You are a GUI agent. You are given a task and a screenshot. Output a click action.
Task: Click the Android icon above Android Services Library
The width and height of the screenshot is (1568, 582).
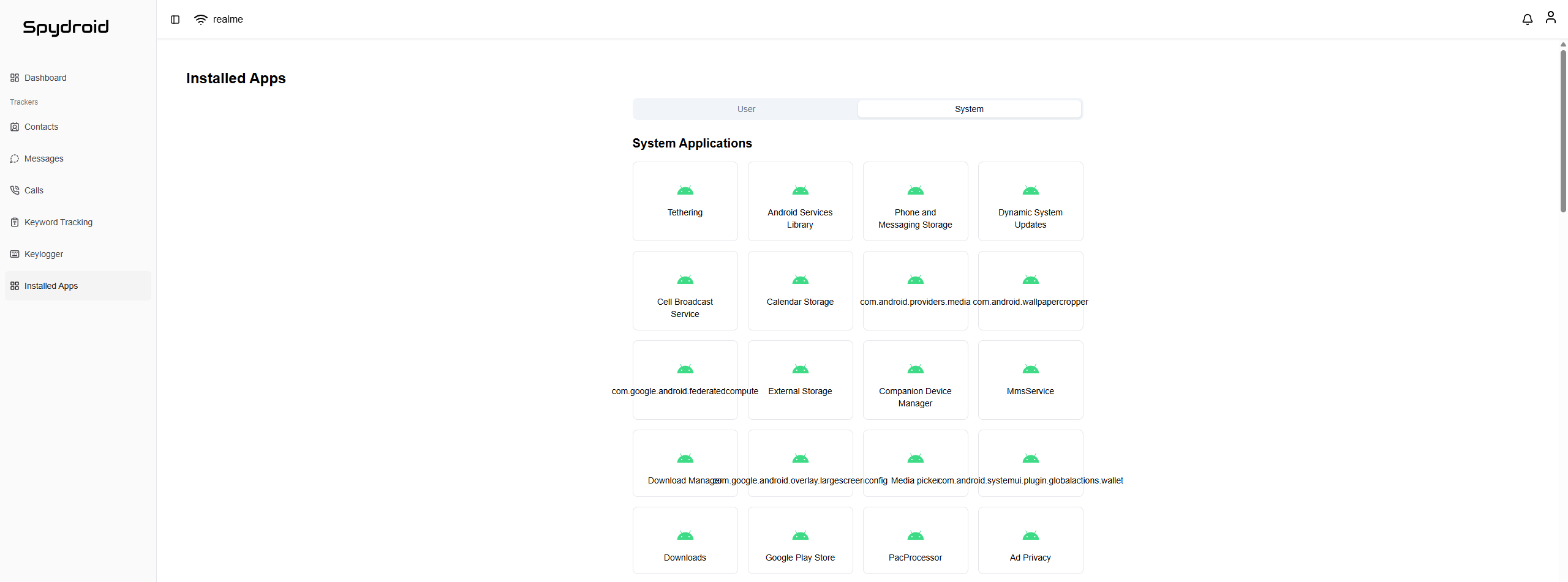pyautogui.click(x=800, y=190)
